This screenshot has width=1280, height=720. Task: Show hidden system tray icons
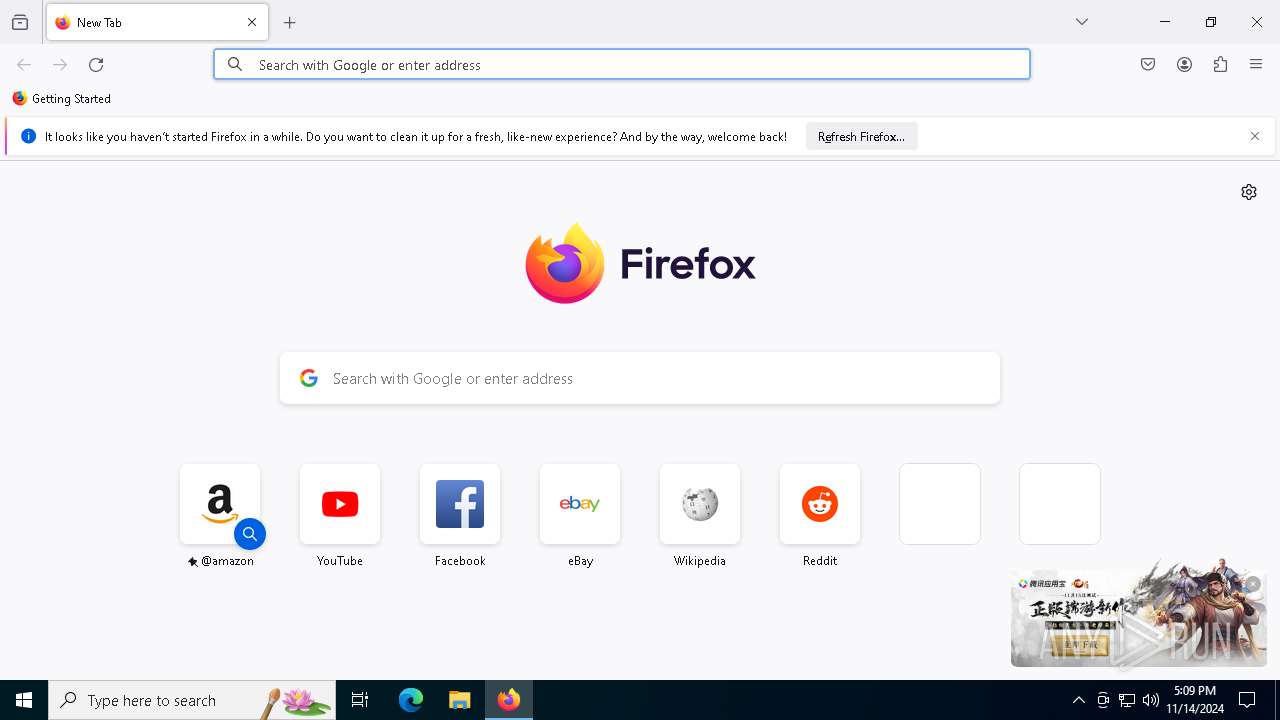(x=1078, y=700)
